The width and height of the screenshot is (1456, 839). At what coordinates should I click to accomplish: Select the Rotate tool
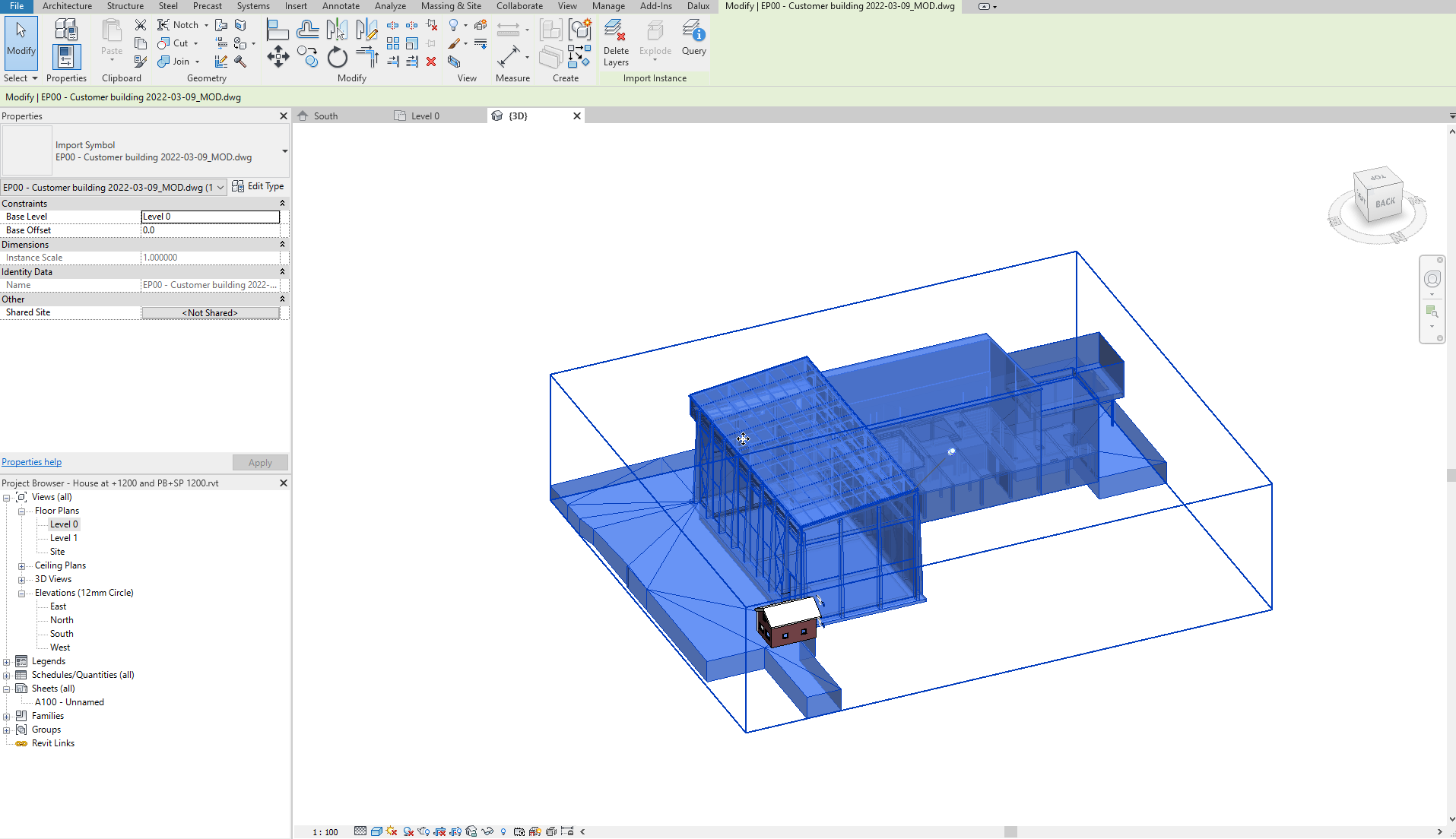click(337, 57)
